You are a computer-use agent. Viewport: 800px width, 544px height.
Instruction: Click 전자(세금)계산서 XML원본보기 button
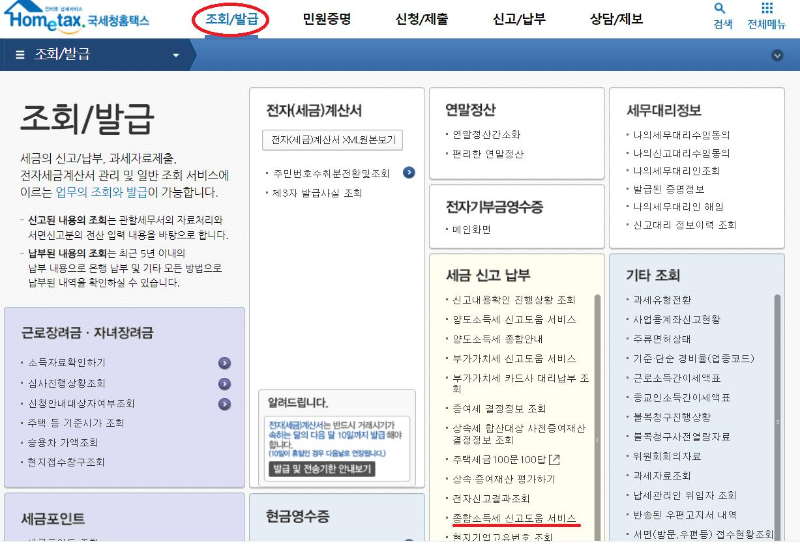pyautogui.click(x=333, y=140)
